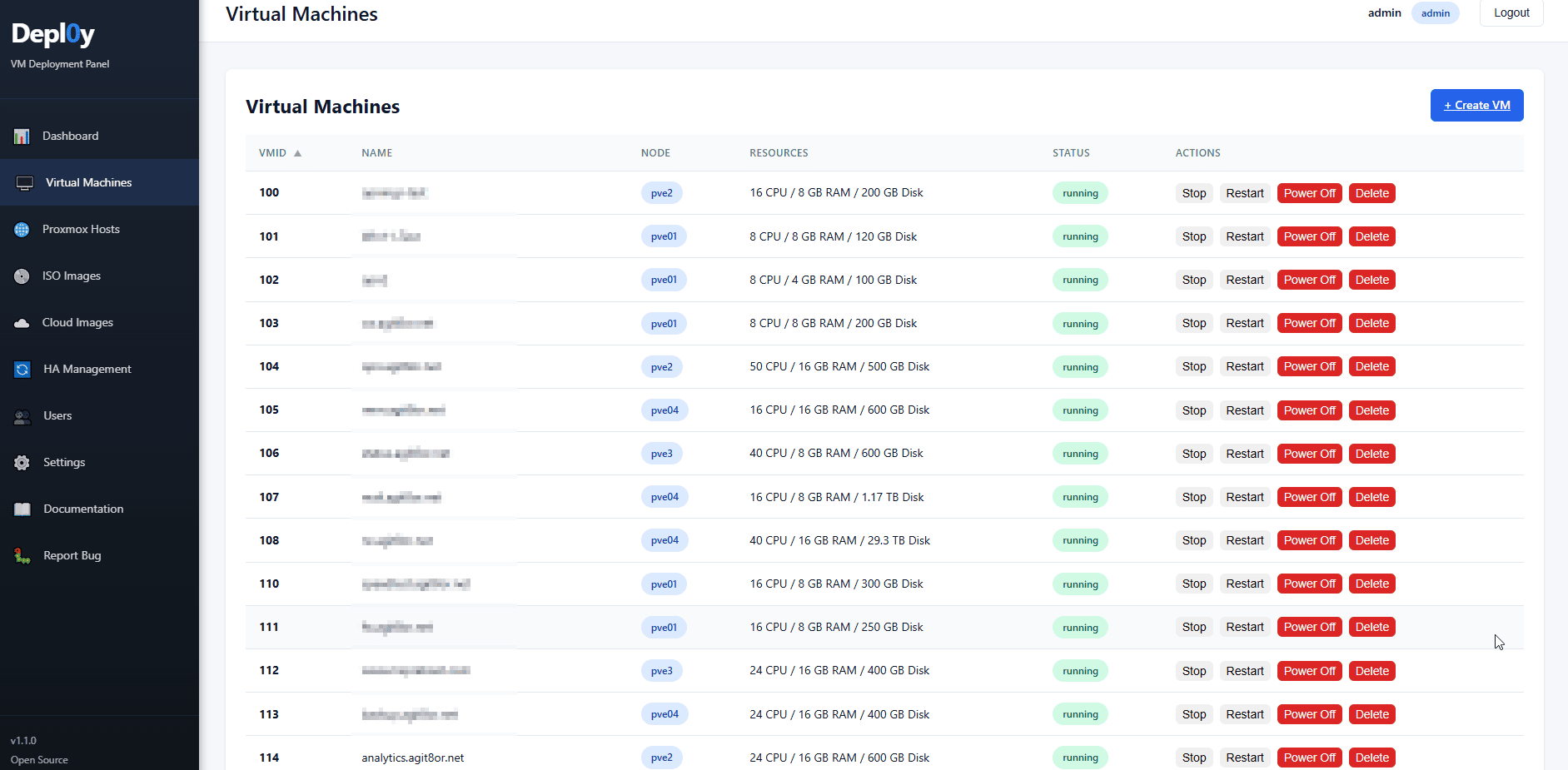Viewport: 1568px width, 770px height.
Task: Click VMID 110 cell
Action: [269, 584]
